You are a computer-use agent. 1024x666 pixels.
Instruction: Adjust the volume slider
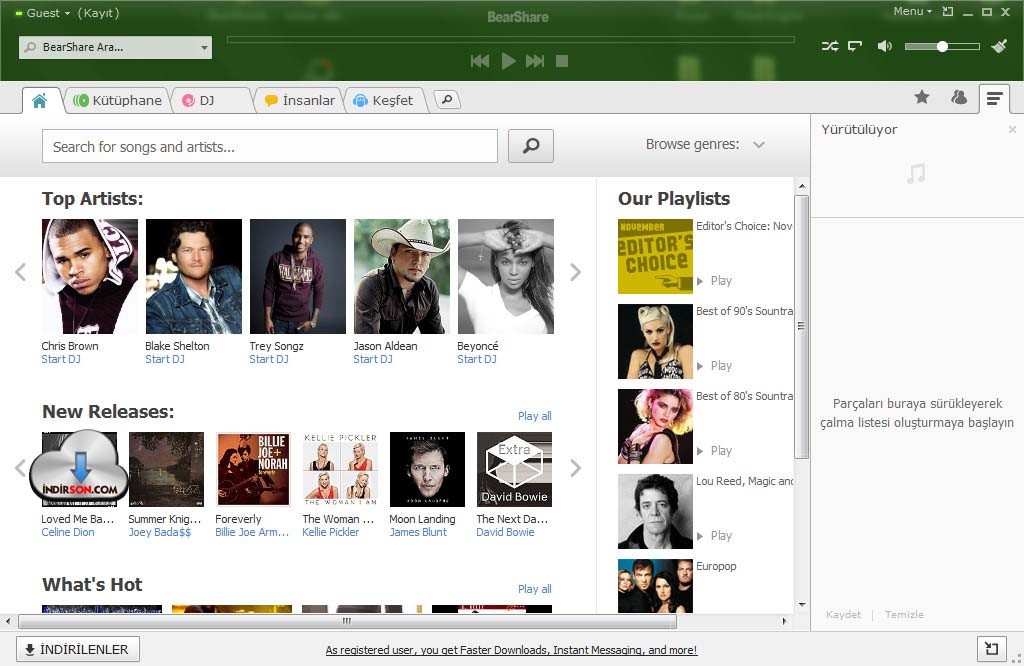coord(942,46)
